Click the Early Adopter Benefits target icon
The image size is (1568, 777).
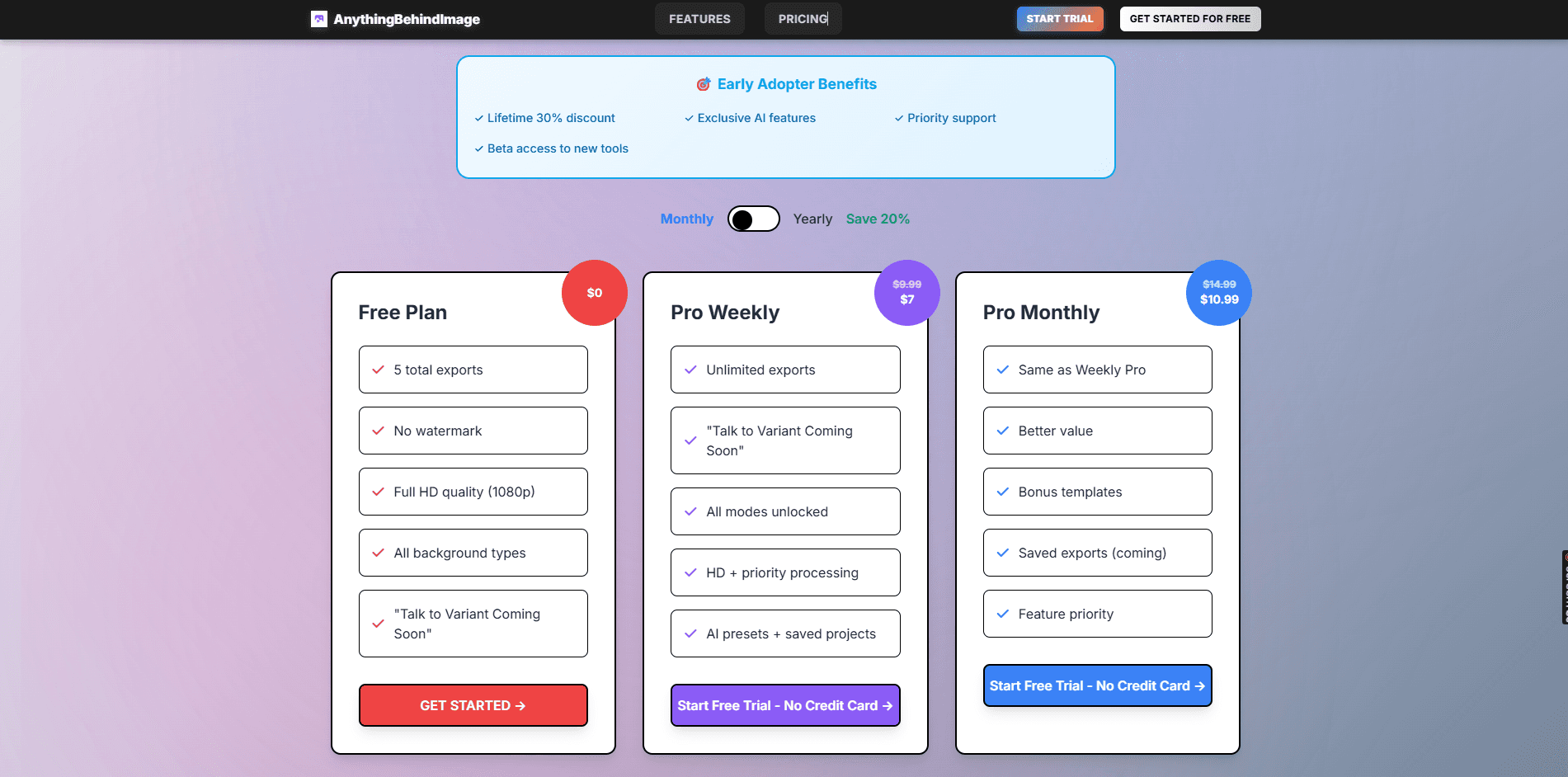(704, 84)
